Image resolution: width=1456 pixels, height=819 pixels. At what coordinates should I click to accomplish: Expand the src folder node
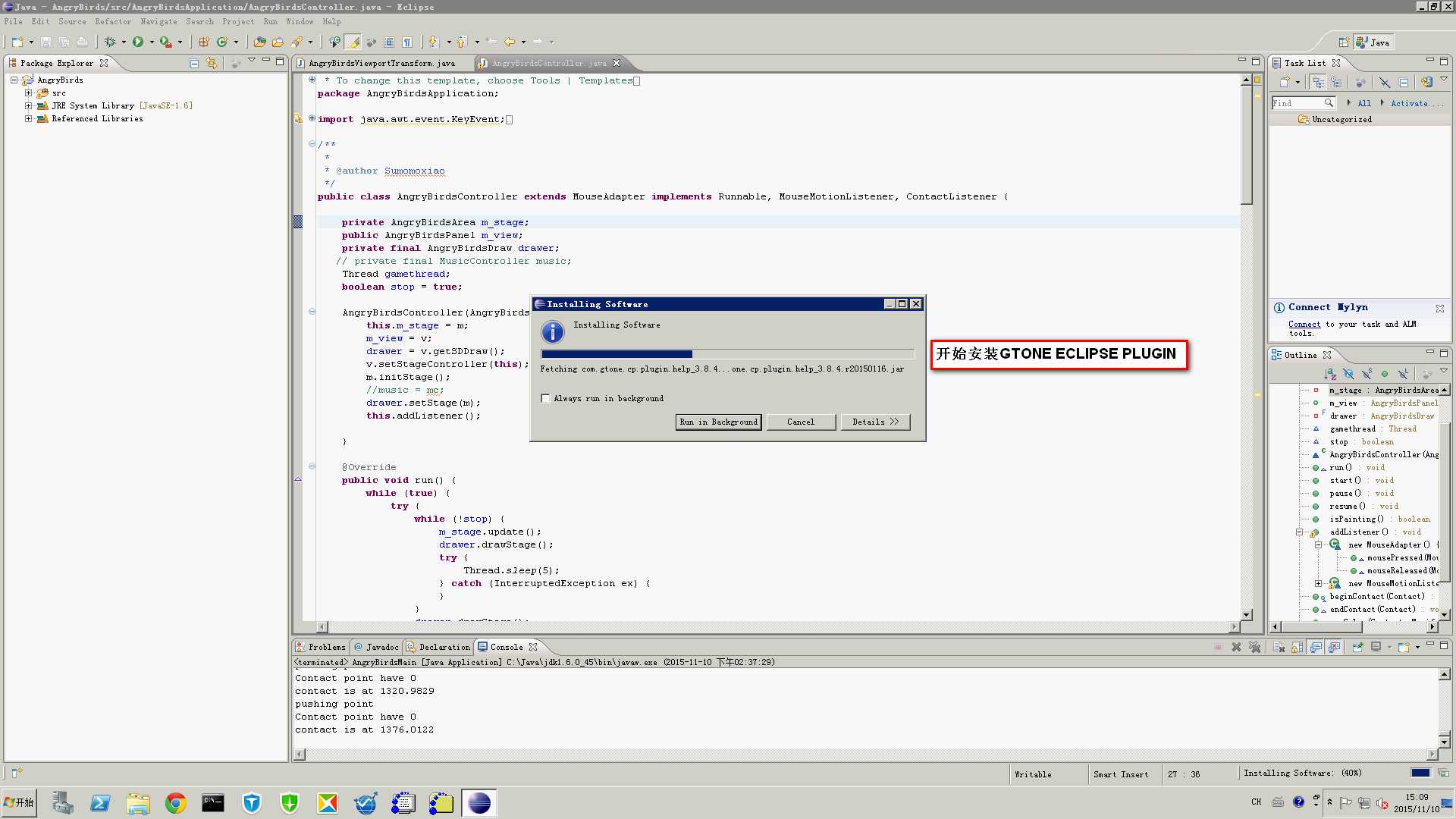[x=28, y=93]
